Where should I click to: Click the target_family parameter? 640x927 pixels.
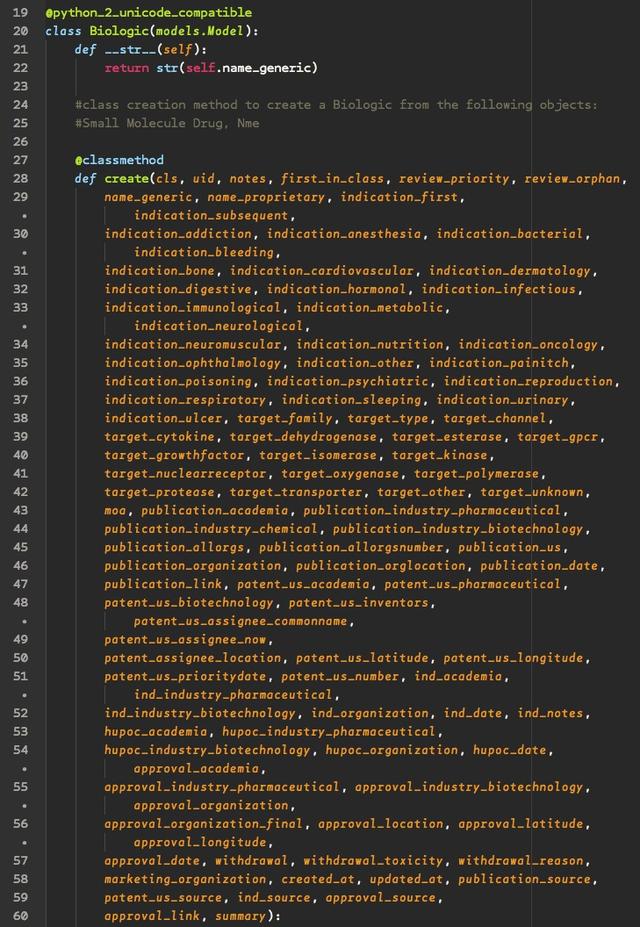[285, 418]
